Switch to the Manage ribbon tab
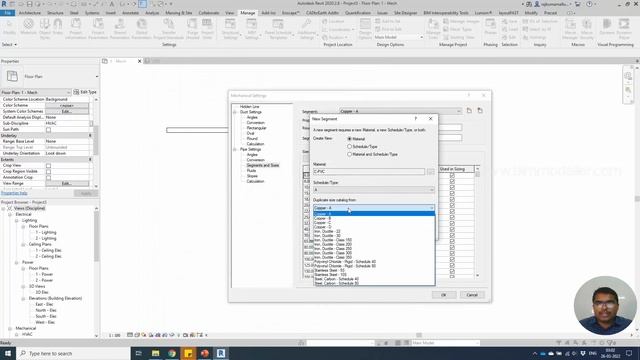 point(247,13)
